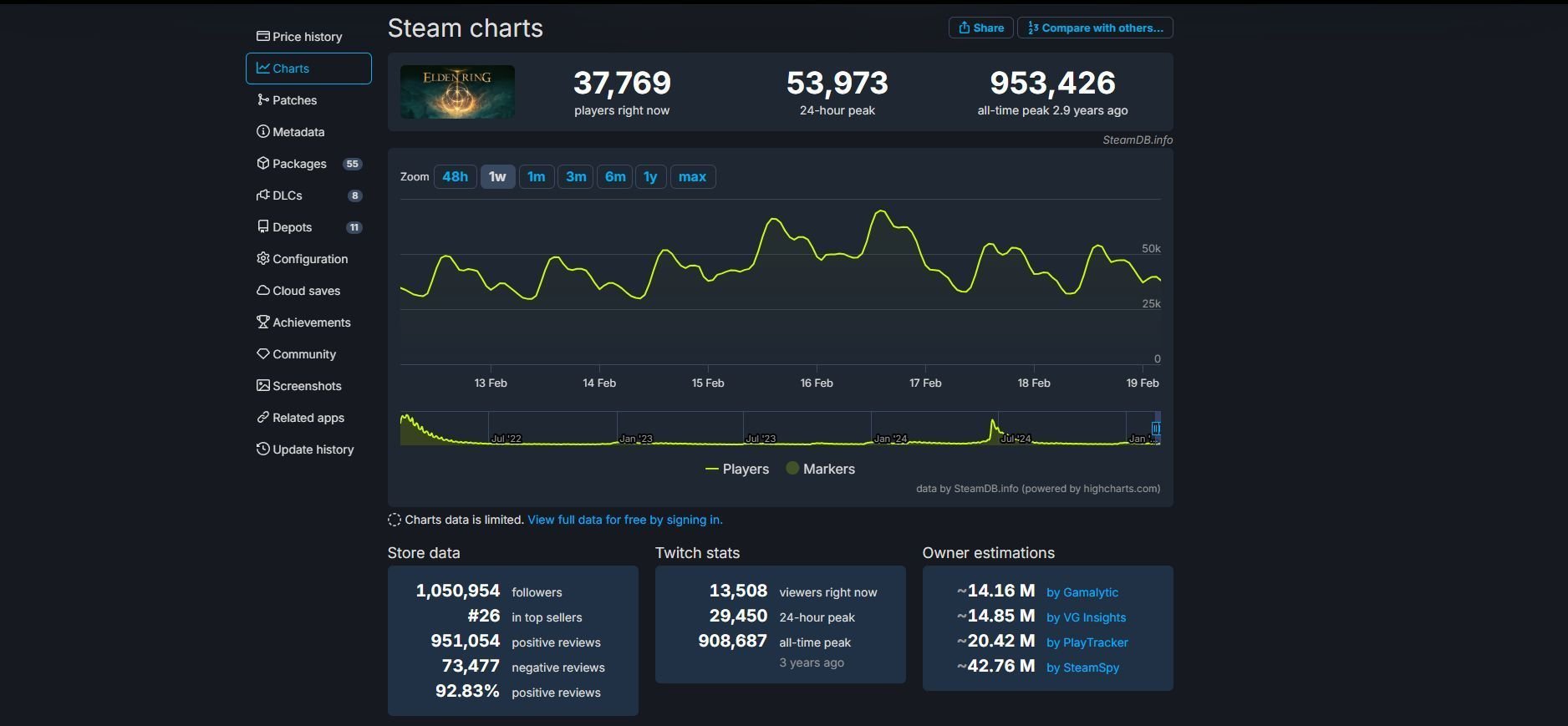
Task: Click the Metadata info icon
Action: pyautogui.click(x=262, y=131)
